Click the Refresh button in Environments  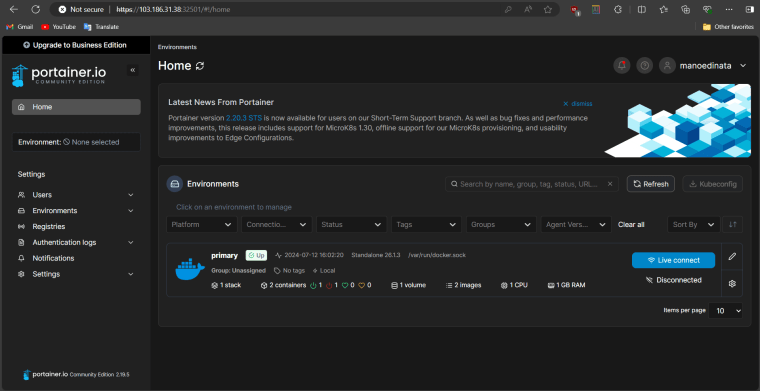pyautogui.click(x=650, y=184)
